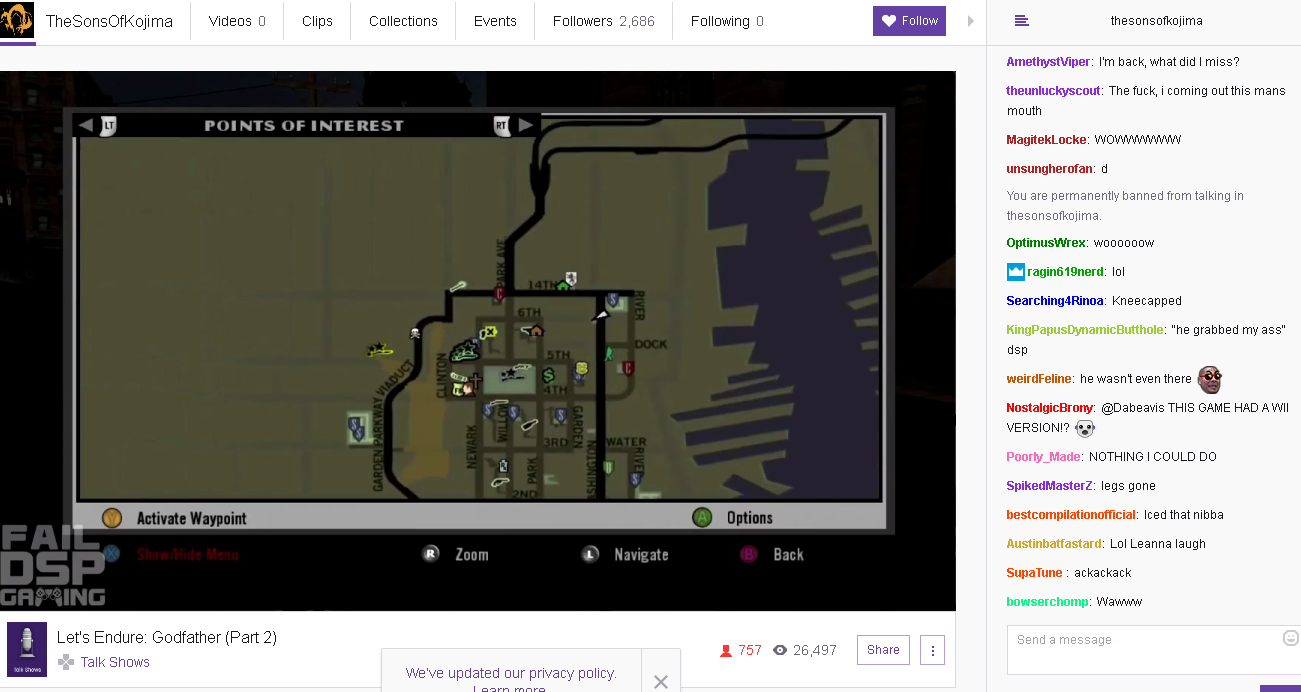Viewport: 1301px width, 692px height.
Task: Click the Talk Shows category thumbnail
Action: [27, 649]
